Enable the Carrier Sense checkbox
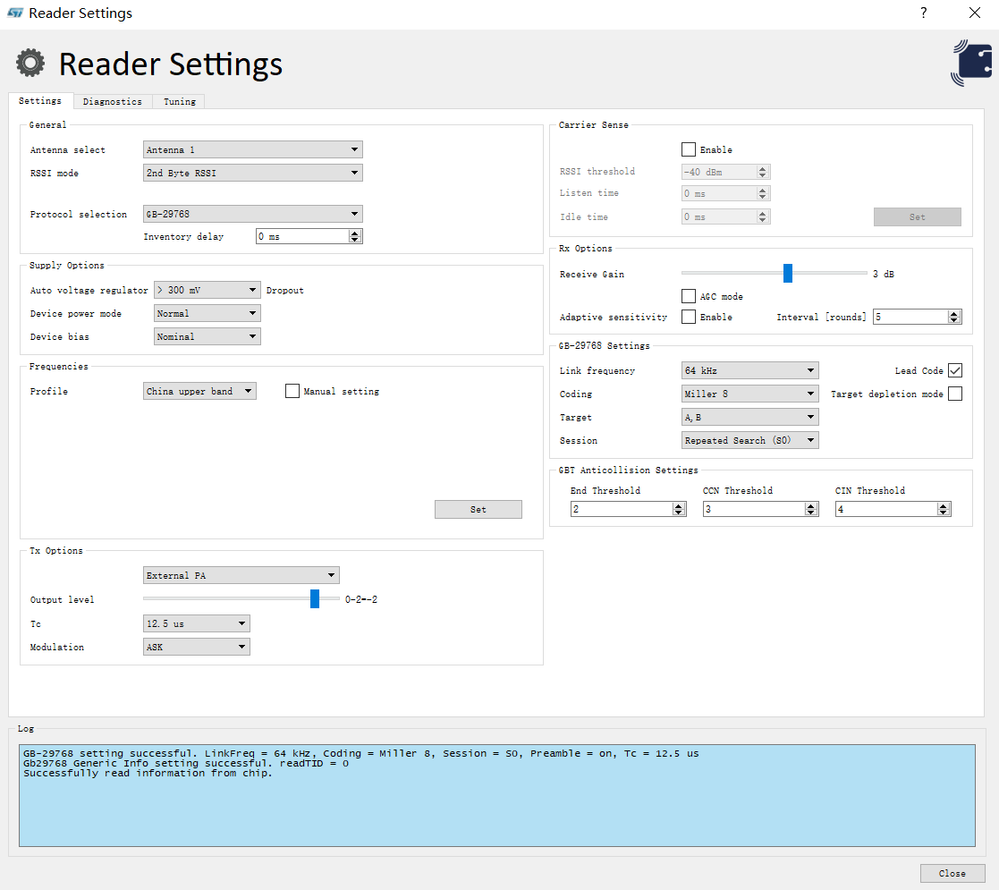Screen dimensions: 999x890 coord(688,150)
